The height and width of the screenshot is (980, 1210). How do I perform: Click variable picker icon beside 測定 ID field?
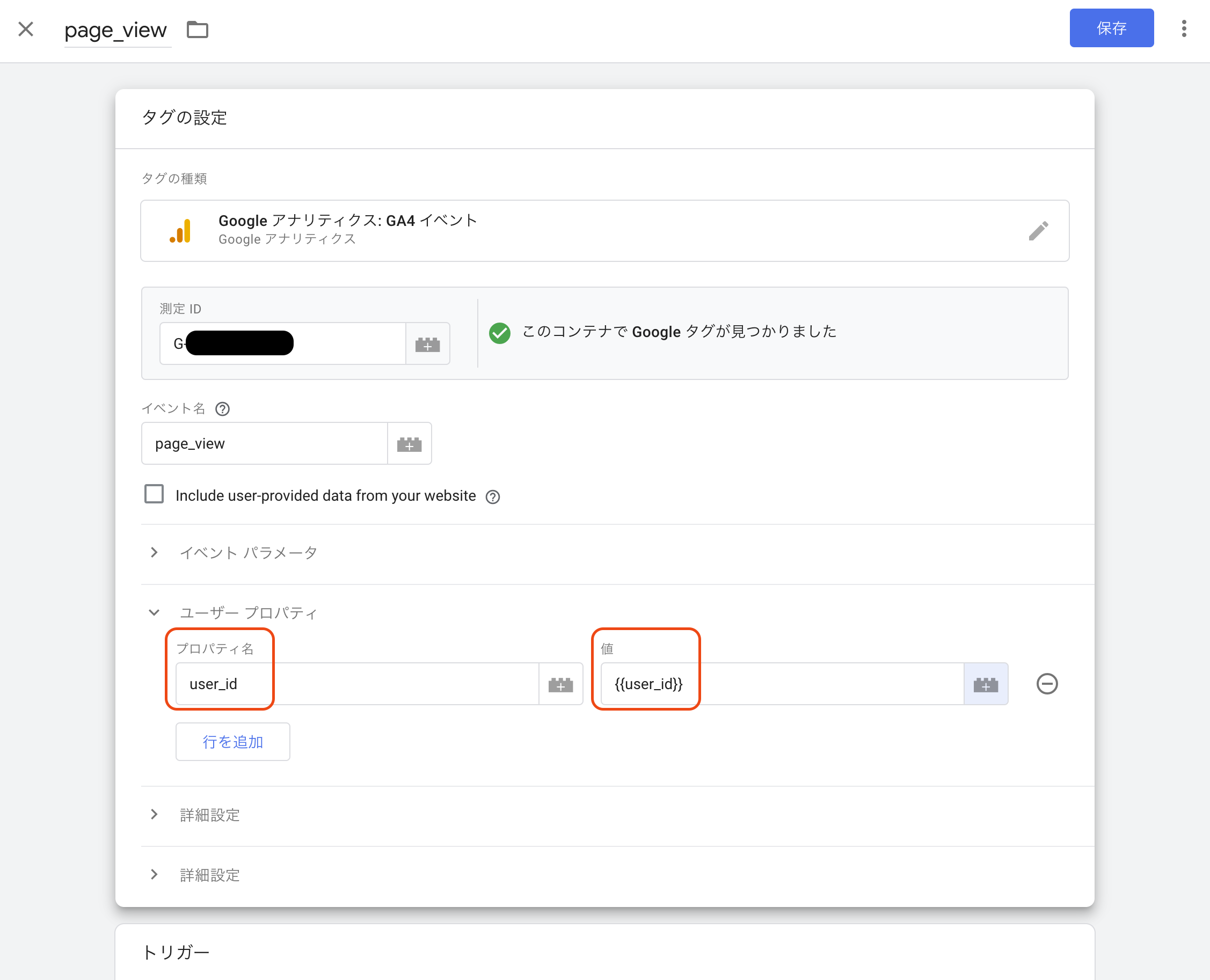[x=427, y=344]
